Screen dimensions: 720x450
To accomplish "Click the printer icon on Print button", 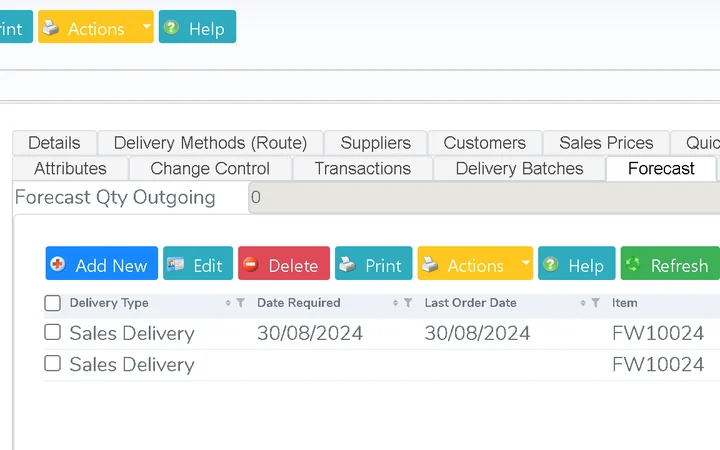I will point(347,264).
